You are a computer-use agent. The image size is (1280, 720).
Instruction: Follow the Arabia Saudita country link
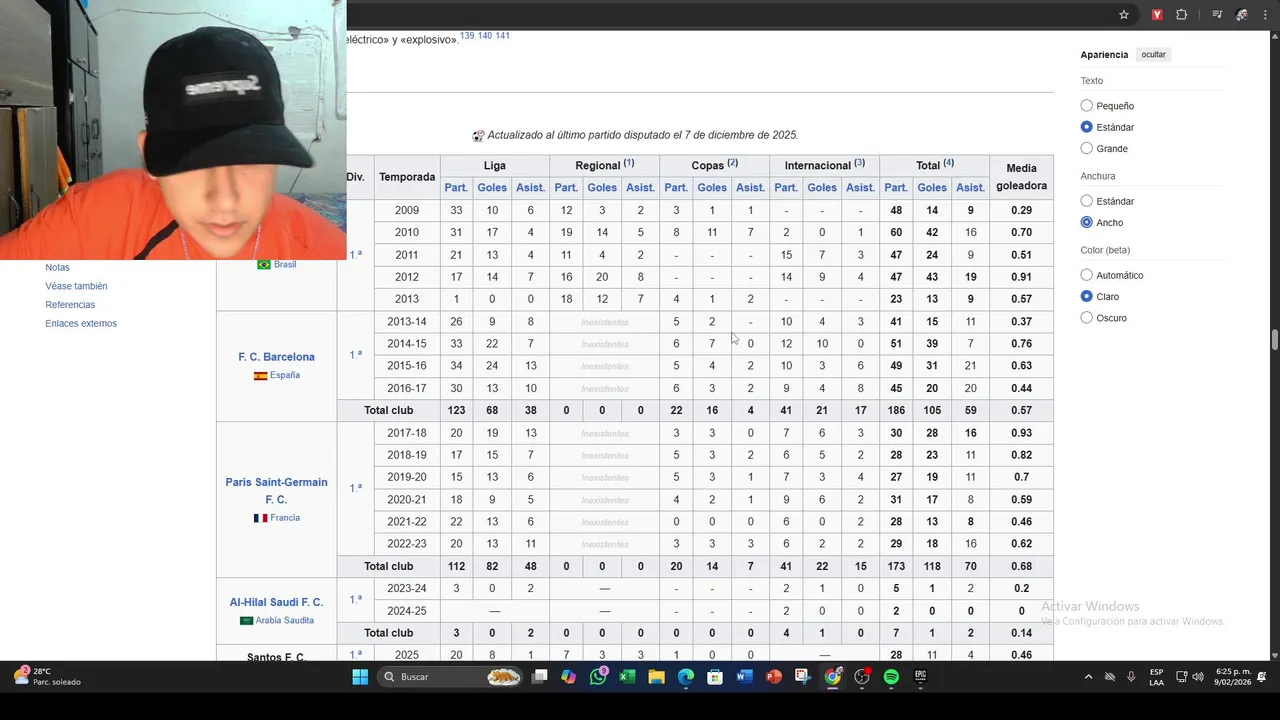(x=285, y=621)
